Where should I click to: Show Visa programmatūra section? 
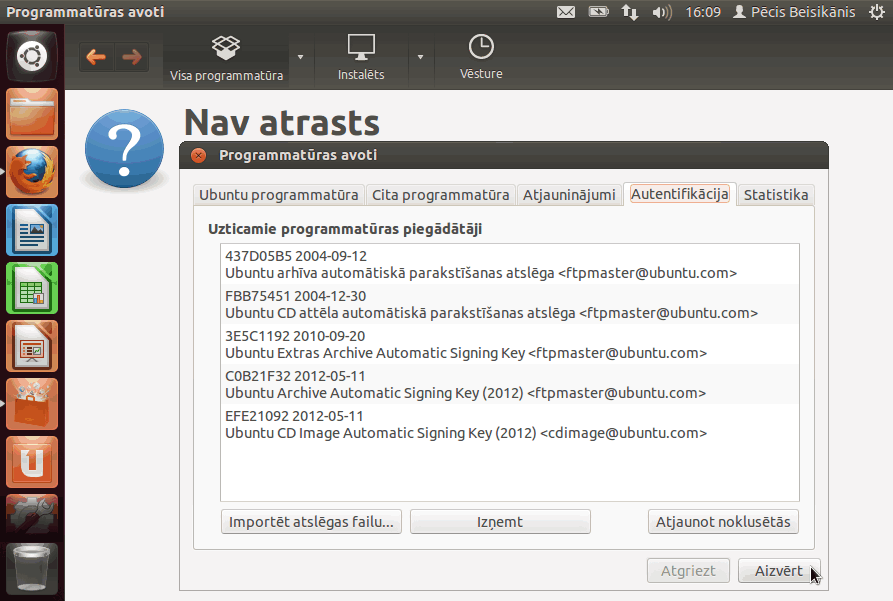[226, 57]
